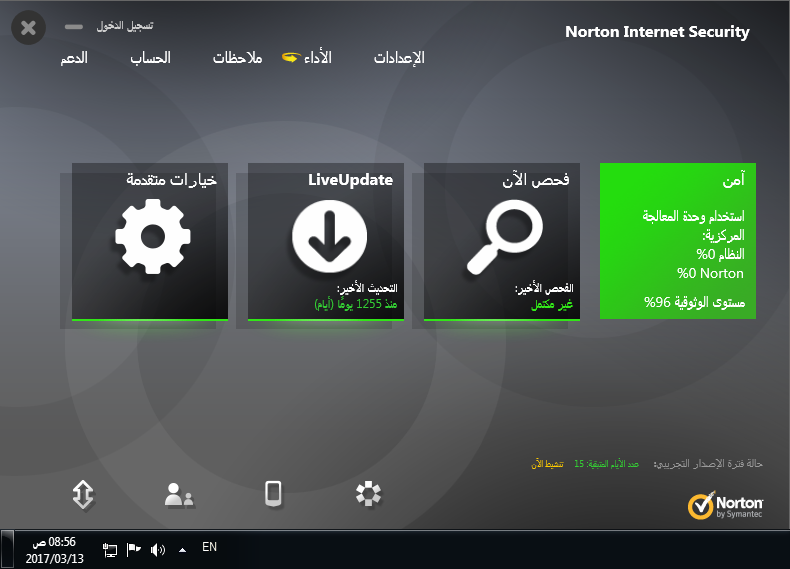Minimize the Norton window

coord(74,27)
